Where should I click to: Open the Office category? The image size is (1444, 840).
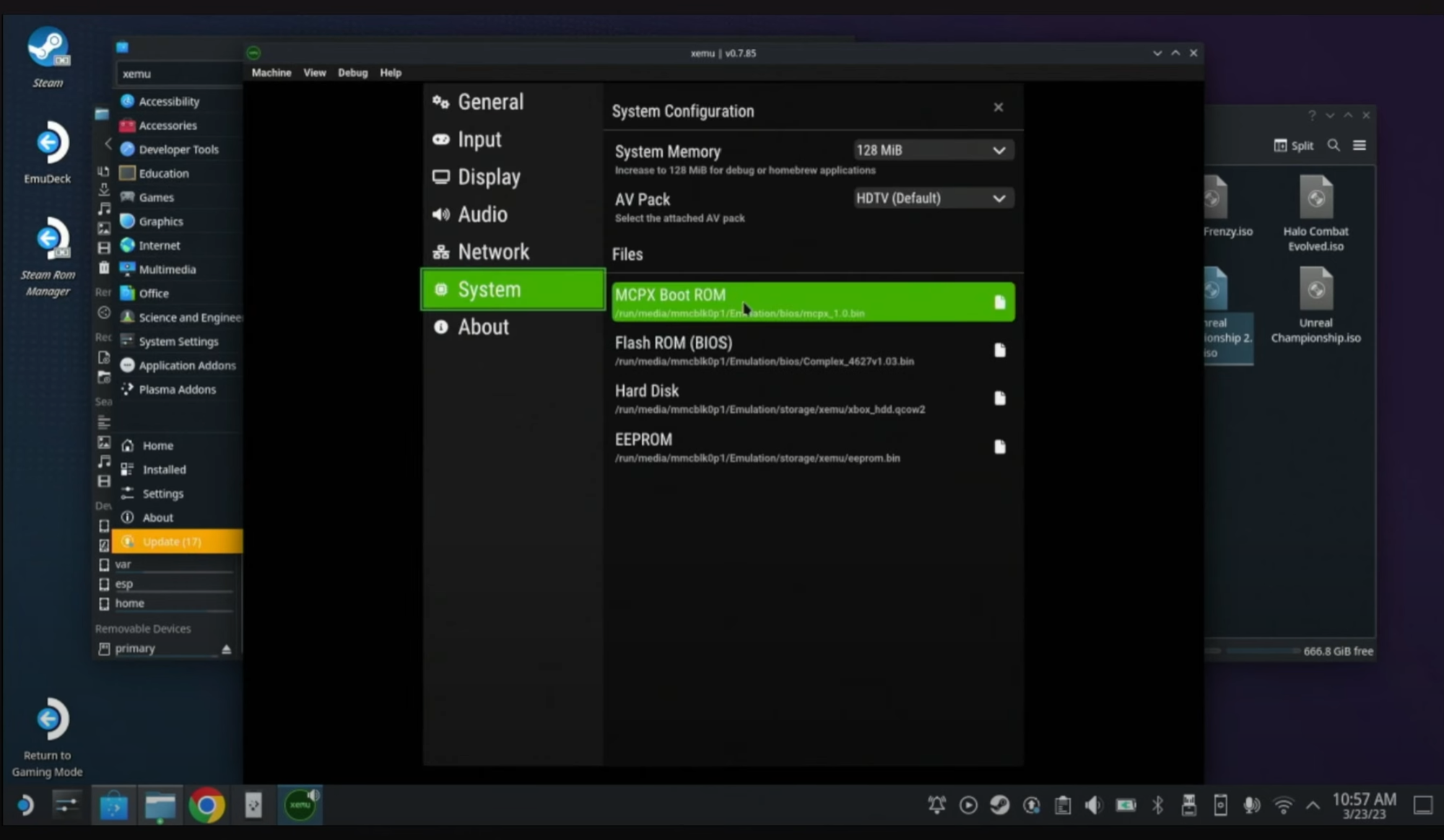[x=178, y=294]
